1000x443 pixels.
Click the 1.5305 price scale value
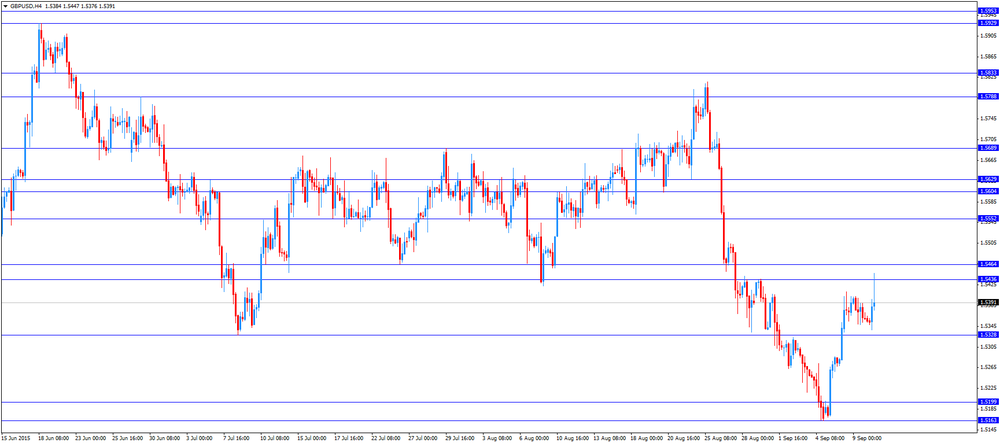pyautogui.click(x=990, y=347)
